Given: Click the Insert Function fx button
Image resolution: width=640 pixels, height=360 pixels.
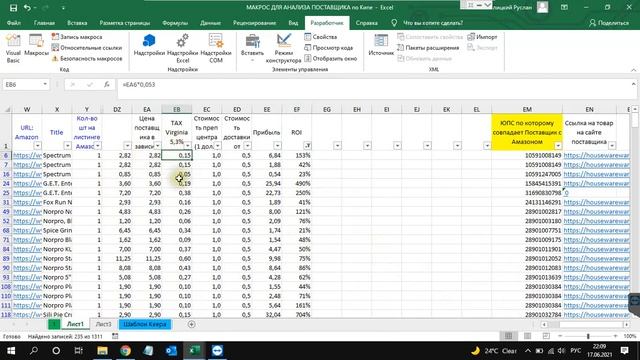Looking at the screenshot, I should tap(107, 84).
